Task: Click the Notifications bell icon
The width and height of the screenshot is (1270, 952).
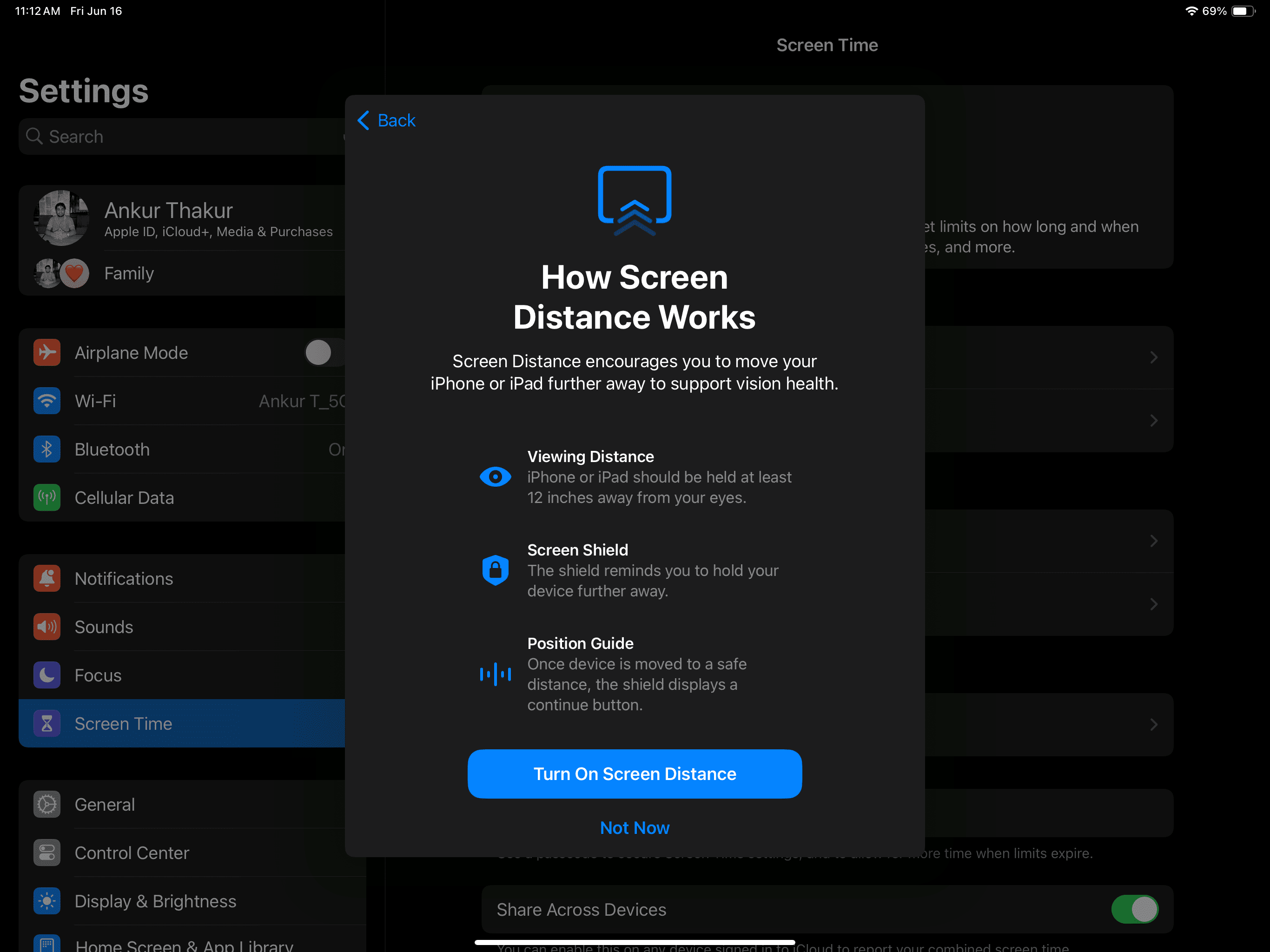Action: tap(46, 578)
